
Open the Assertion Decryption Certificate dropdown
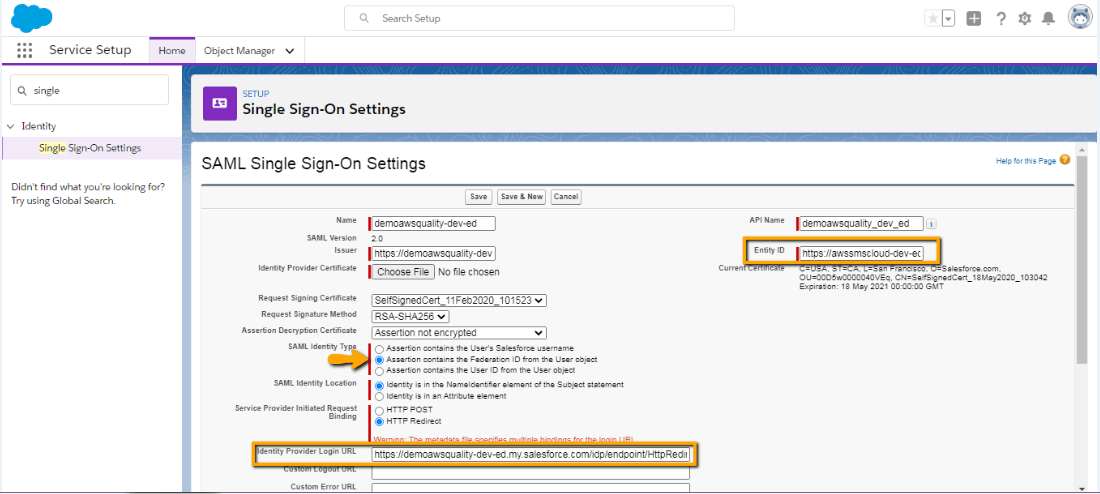(x=459, y=333)
